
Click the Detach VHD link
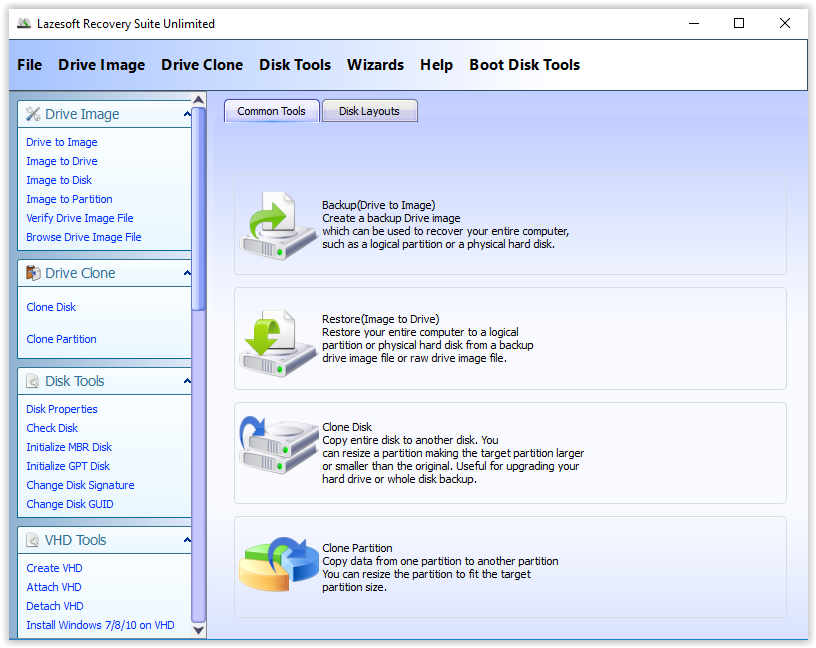pos(55,606)
